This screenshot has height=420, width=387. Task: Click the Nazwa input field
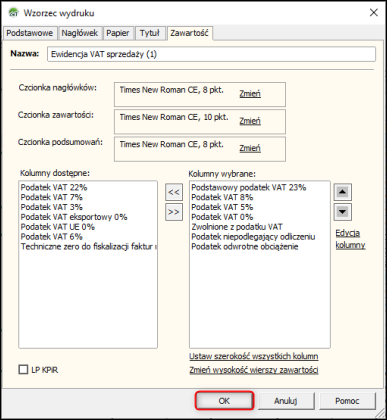[211, 54]
